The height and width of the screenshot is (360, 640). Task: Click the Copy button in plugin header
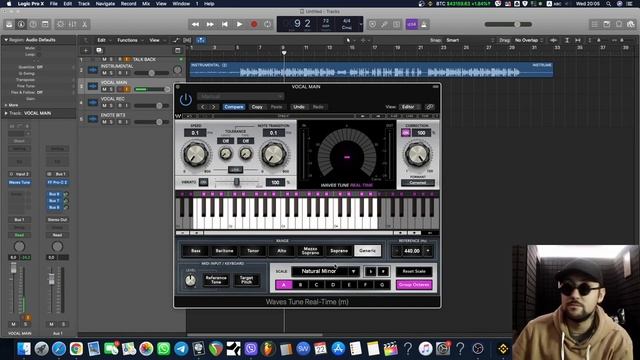[x=257, y=107]
